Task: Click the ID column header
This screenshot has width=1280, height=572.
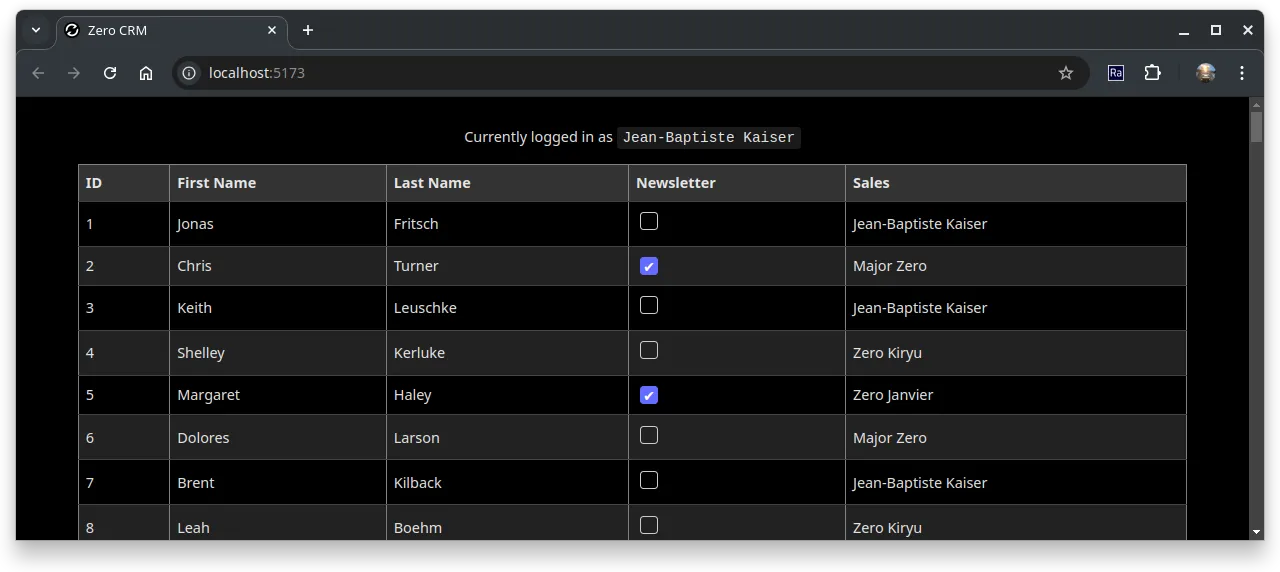Action: click(124, 183)
